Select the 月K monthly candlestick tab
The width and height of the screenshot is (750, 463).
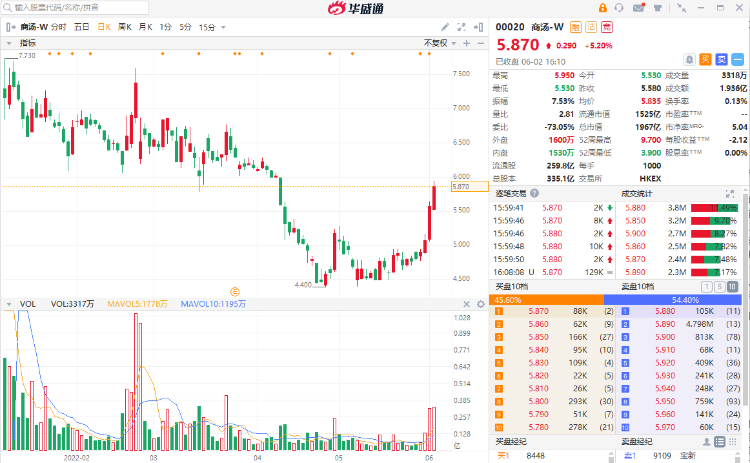pos(145,27)
